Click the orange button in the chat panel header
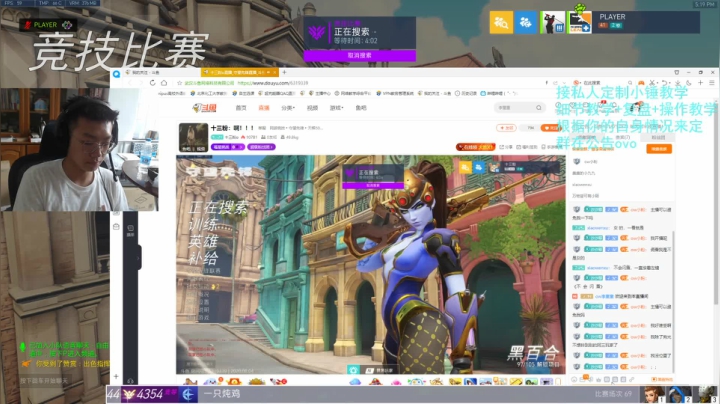 (x=659, y=149)
